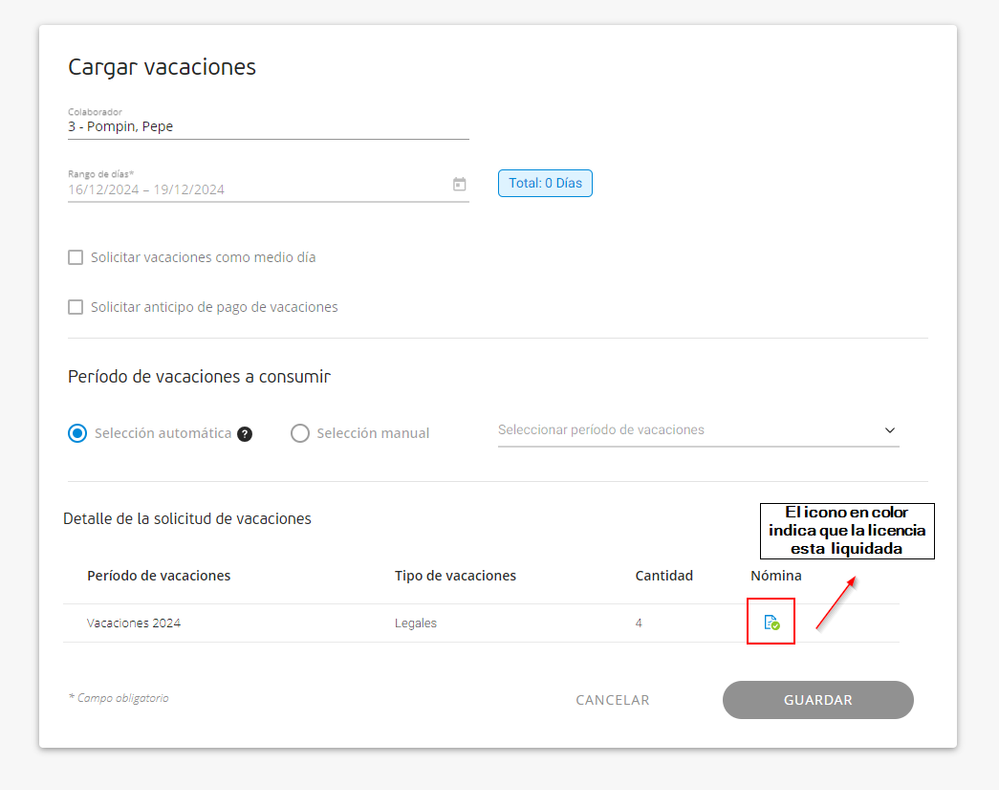Enable Solicitar vacaciones como medio día

click(x=76, y=257)
